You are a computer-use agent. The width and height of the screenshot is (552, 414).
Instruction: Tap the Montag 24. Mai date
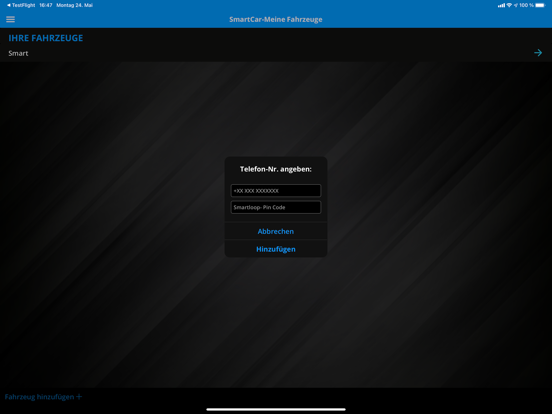pos(75,5)
